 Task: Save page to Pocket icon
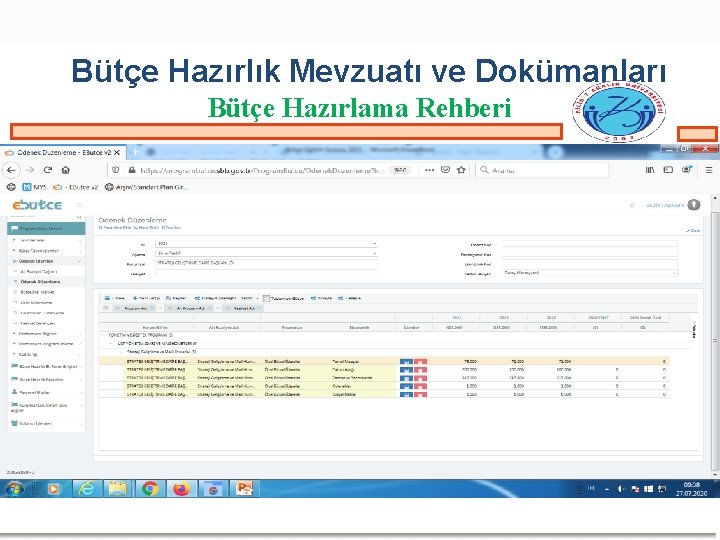[x=445, y=170]
